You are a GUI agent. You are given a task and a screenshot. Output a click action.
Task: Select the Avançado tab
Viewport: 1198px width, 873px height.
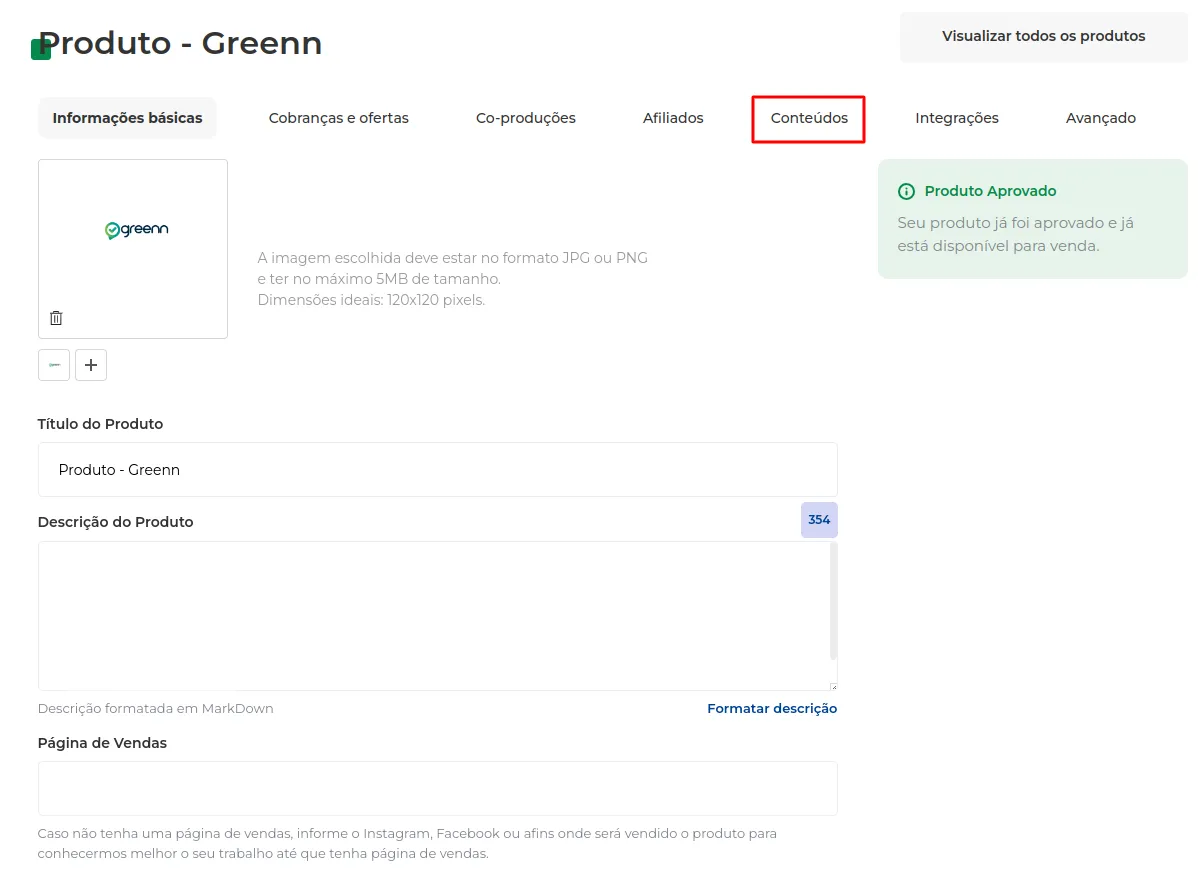[1100, 118]
